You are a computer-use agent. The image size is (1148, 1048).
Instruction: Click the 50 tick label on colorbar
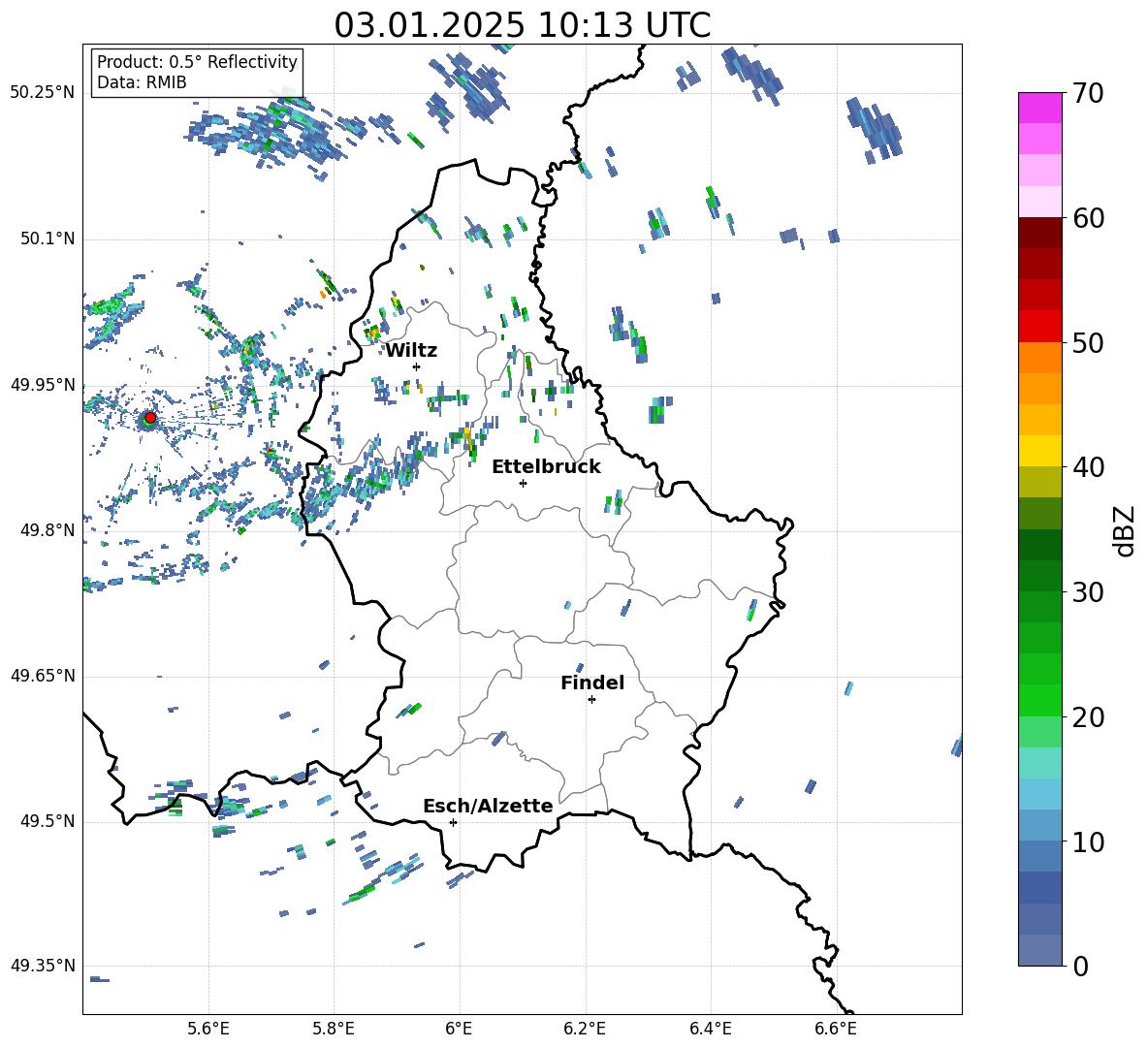tap(1088, 342)
